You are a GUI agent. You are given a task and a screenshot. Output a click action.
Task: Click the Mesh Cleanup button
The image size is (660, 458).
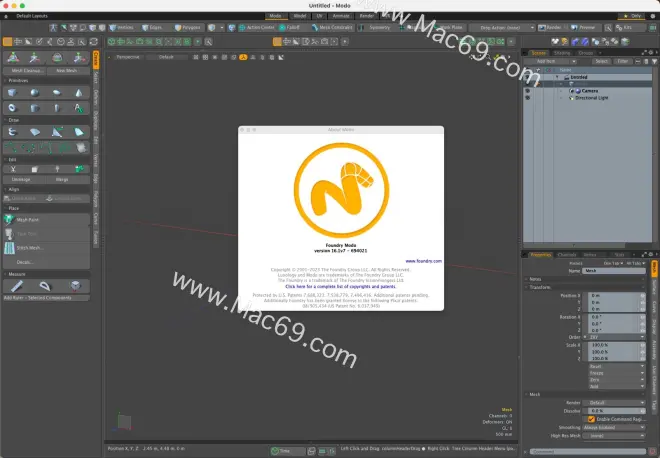pyautogui.click(x=26, y=70)
